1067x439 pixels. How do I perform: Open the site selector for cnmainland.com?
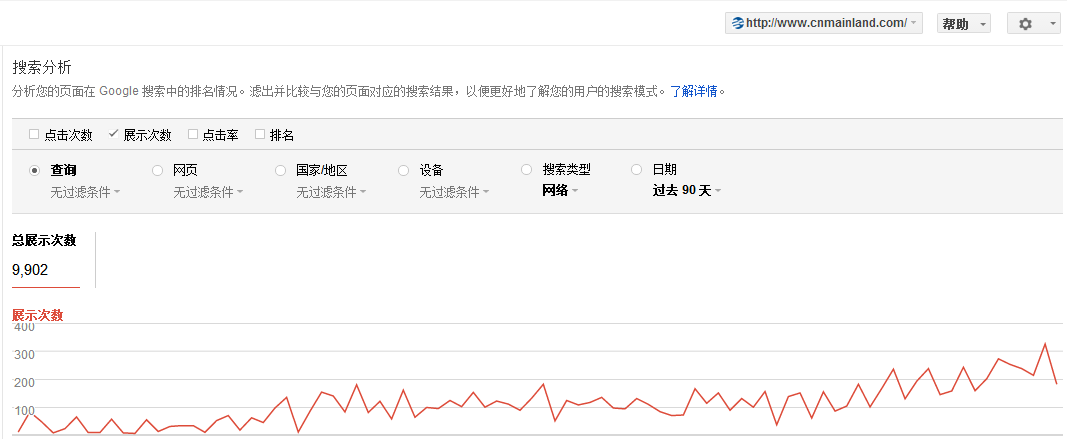point(823,23)
